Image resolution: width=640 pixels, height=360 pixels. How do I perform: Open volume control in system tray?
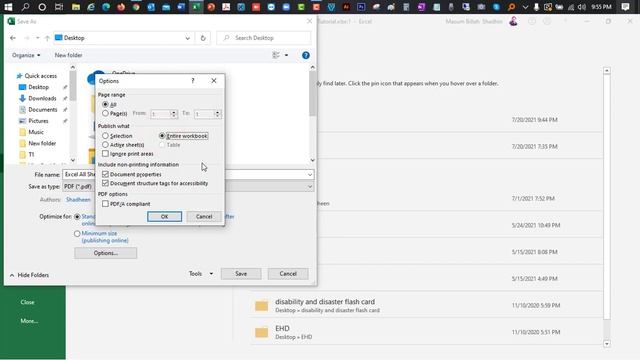[x=582, y=7]
